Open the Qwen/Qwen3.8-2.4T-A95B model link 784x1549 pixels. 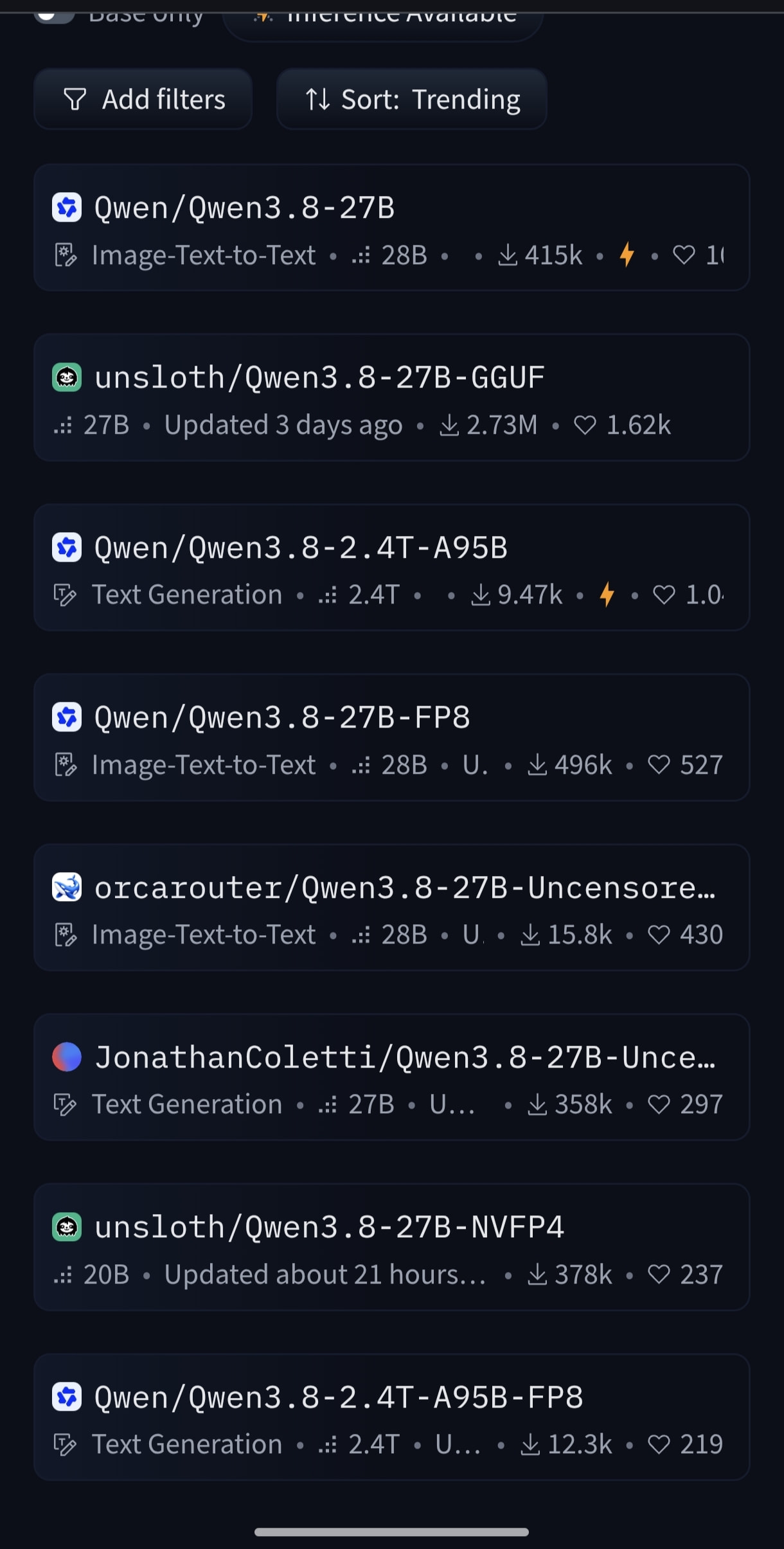click(301, 548)
